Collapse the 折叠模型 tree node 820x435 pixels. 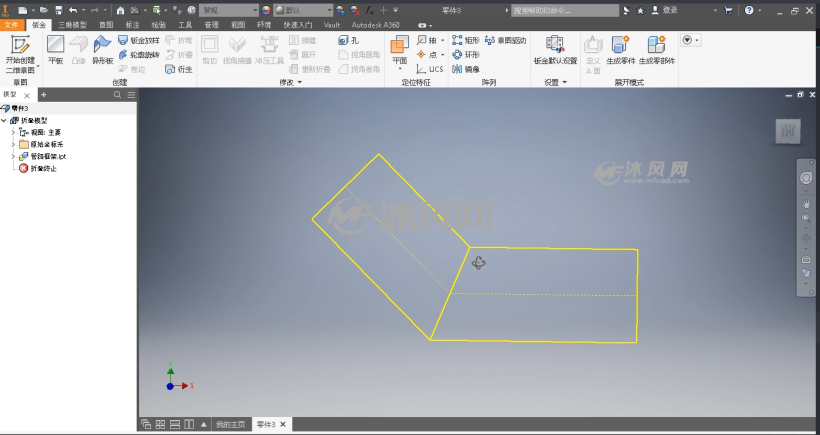(4, 120)
